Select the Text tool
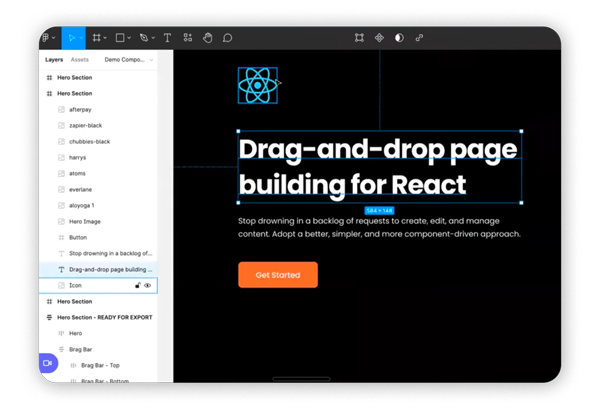Screen dimensions: 600x409 click(167, 38)
